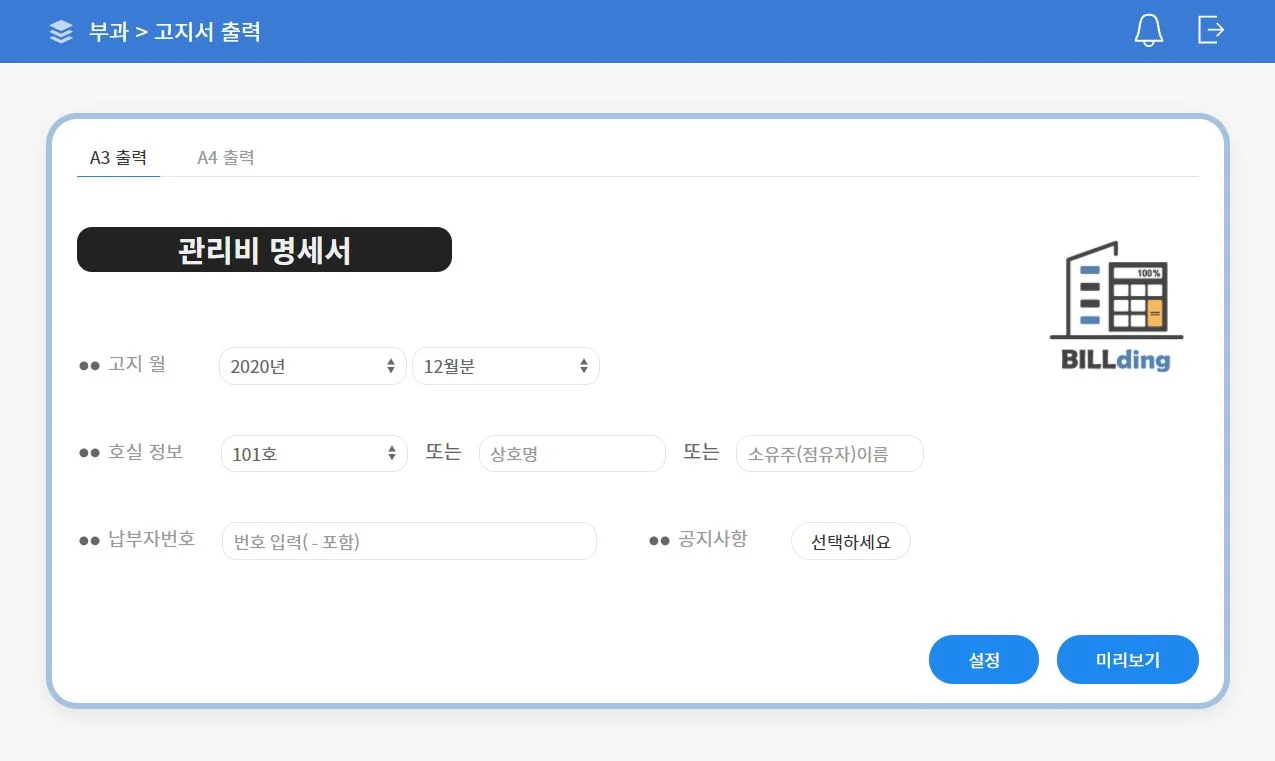Image resolution: width=1275 pixels, height=761 pixels.
Task: Click the BILLding building calculator logo
Action: pyautogui.click(x=1116, y=306)
